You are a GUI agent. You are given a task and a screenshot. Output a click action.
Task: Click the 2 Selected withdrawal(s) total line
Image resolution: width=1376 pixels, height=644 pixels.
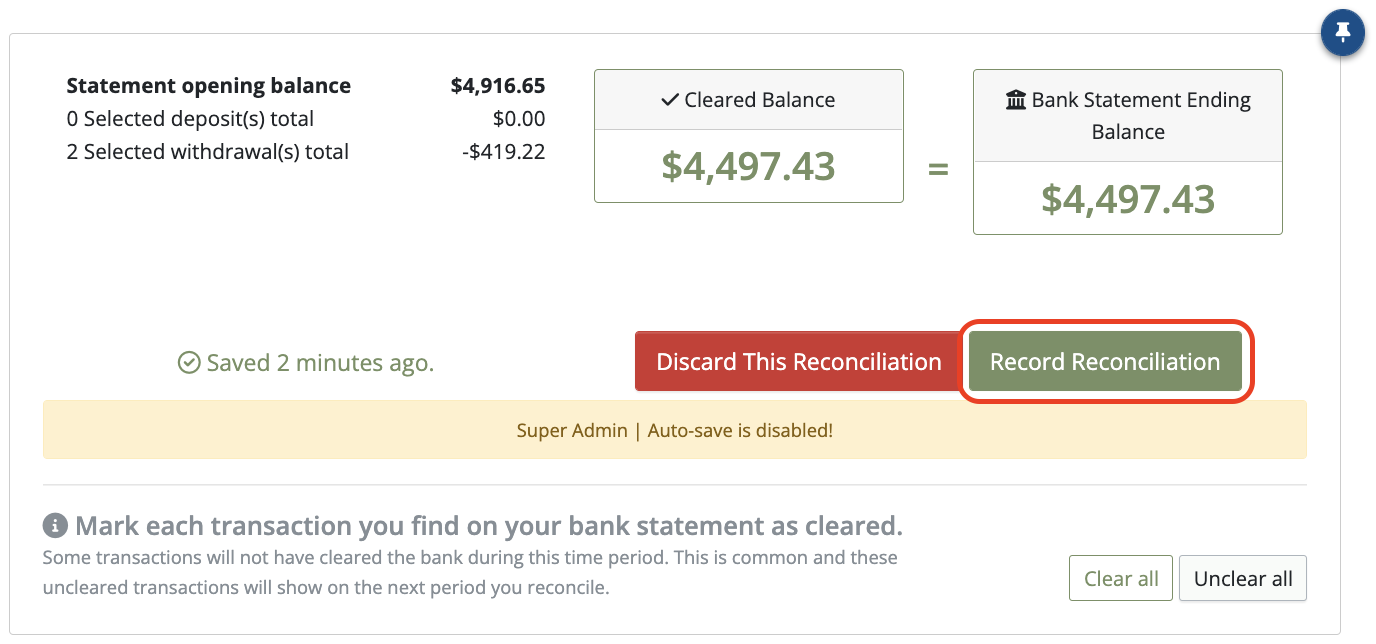click(207, 152)
